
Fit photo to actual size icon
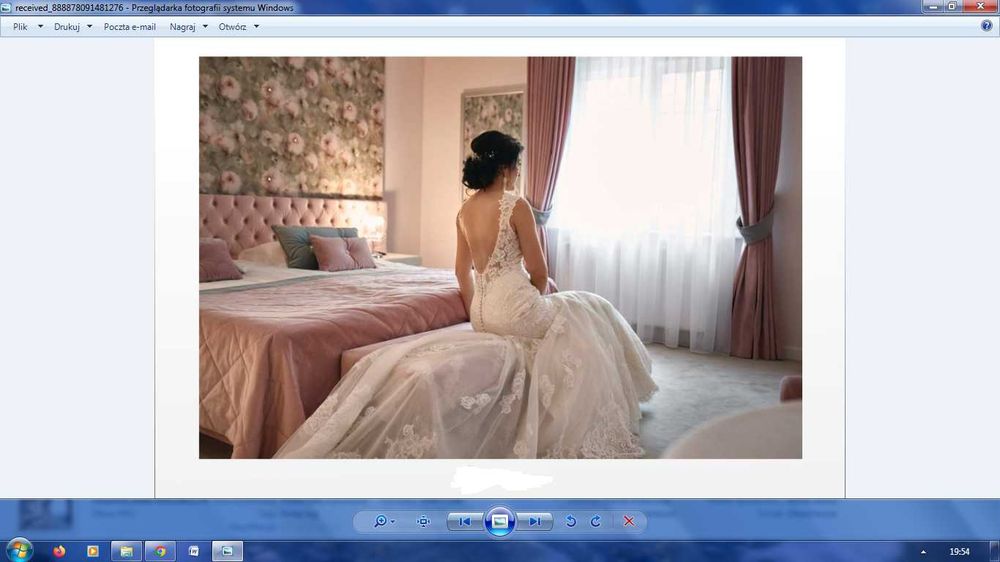423,521
